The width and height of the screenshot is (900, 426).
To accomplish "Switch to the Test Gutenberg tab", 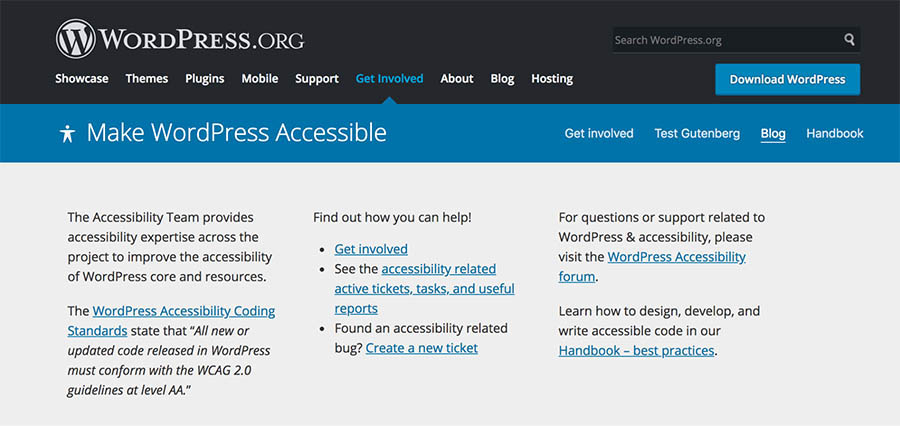I will (x=697, y=133).
